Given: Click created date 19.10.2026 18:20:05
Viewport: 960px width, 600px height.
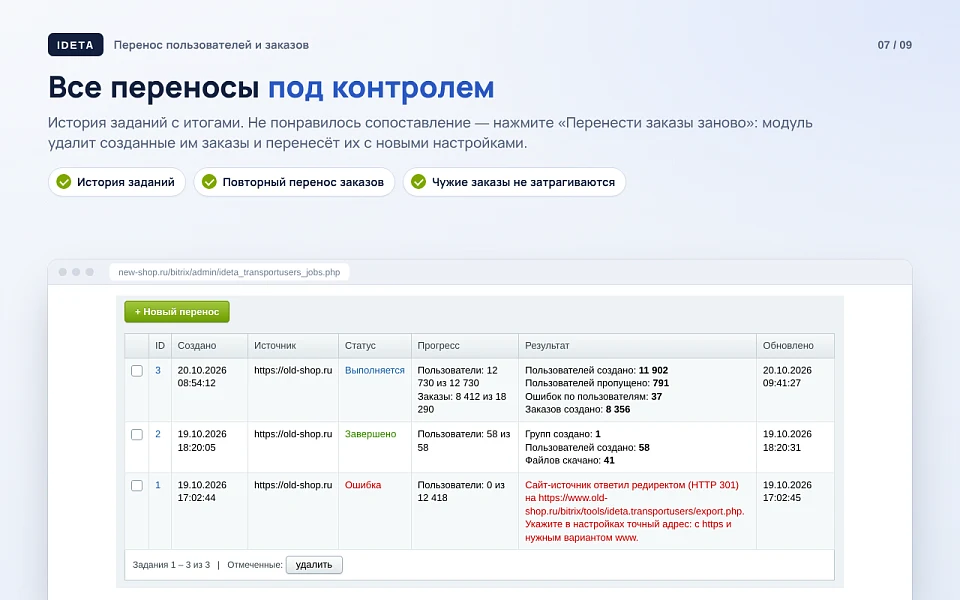Looking at the screenshot, I should pos(202,441).
